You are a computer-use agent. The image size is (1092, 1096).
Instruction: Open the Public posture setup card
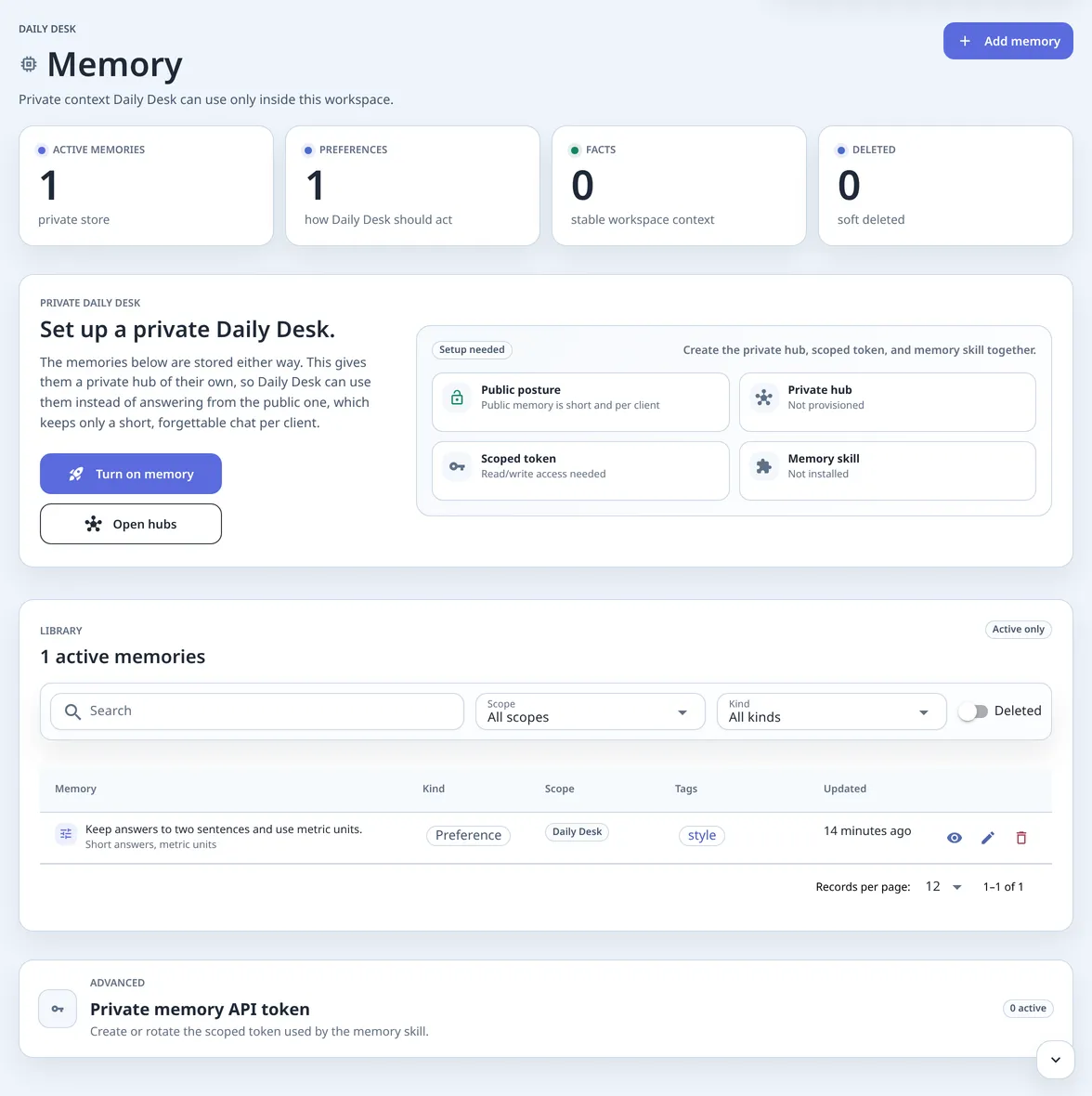point(580,402)
